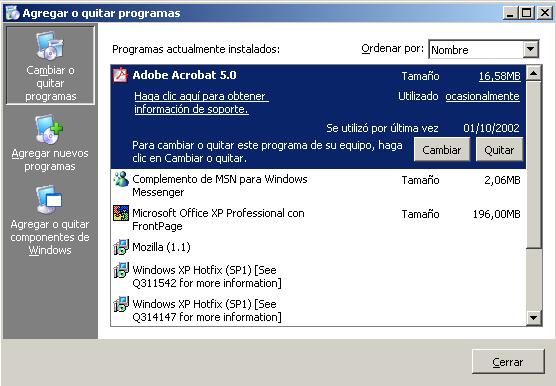Click Agregar o quitar componentes de Windows label
556x386 pixels.
pyautogui.click(x=50, y=237)
